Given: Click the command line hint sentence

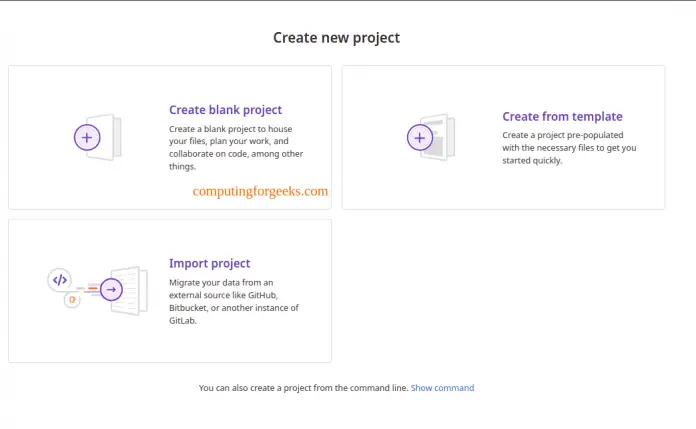Looking at the screenshot, I should [303, 388].
